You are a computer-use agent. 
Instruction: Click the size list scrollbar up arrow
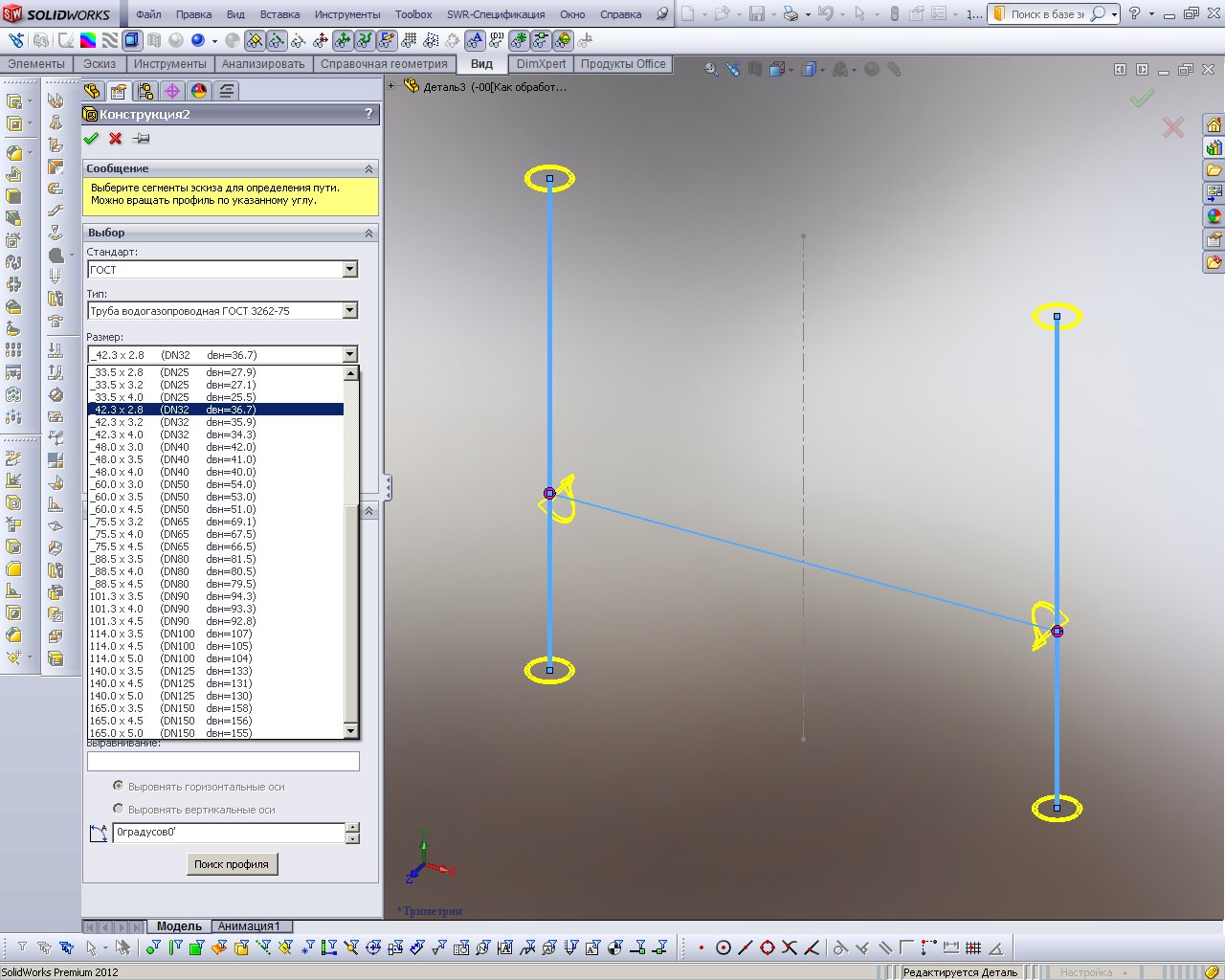[x=351, y=373]
